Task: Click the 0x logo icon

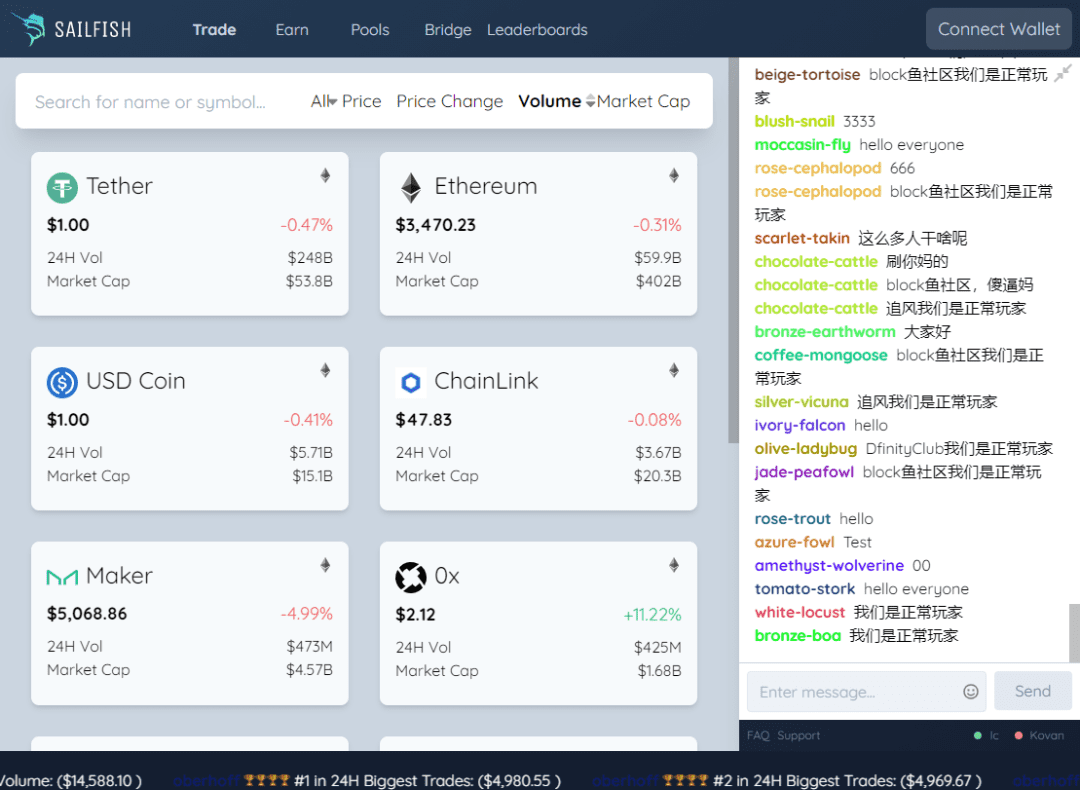Action: point(411,577)
